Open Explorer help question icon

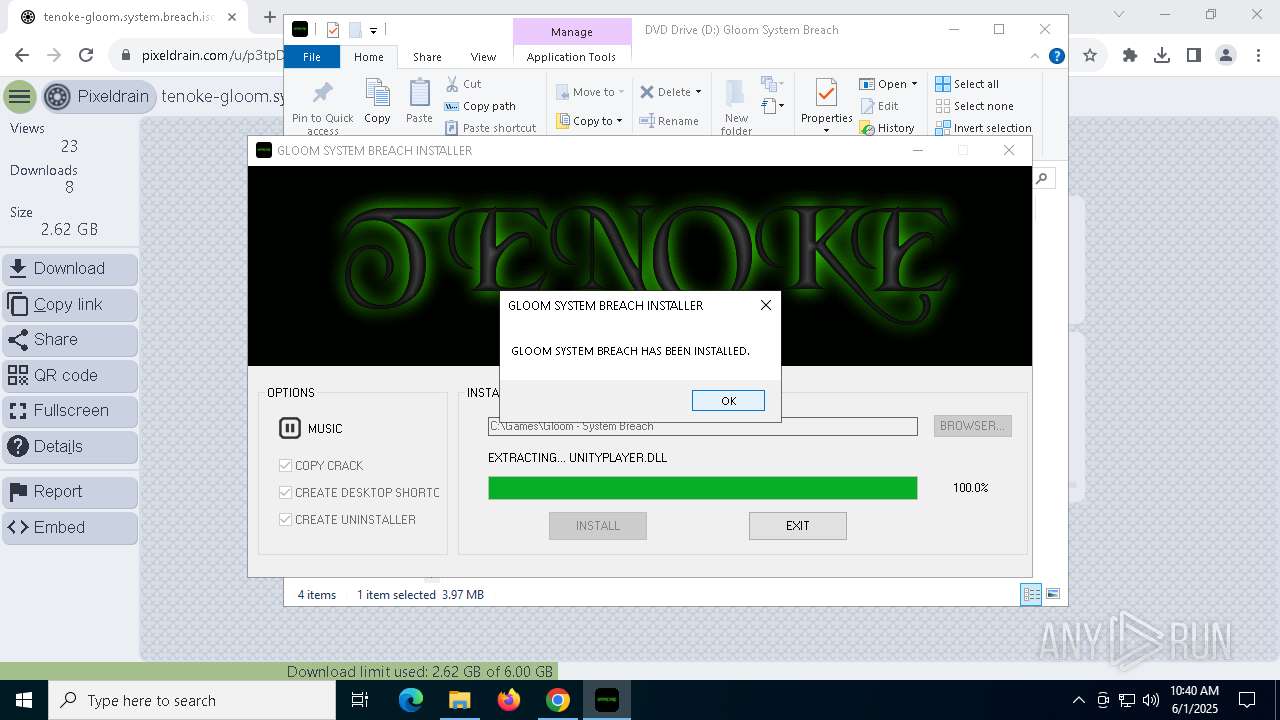pyautogui.click(x=1056, y=57)
